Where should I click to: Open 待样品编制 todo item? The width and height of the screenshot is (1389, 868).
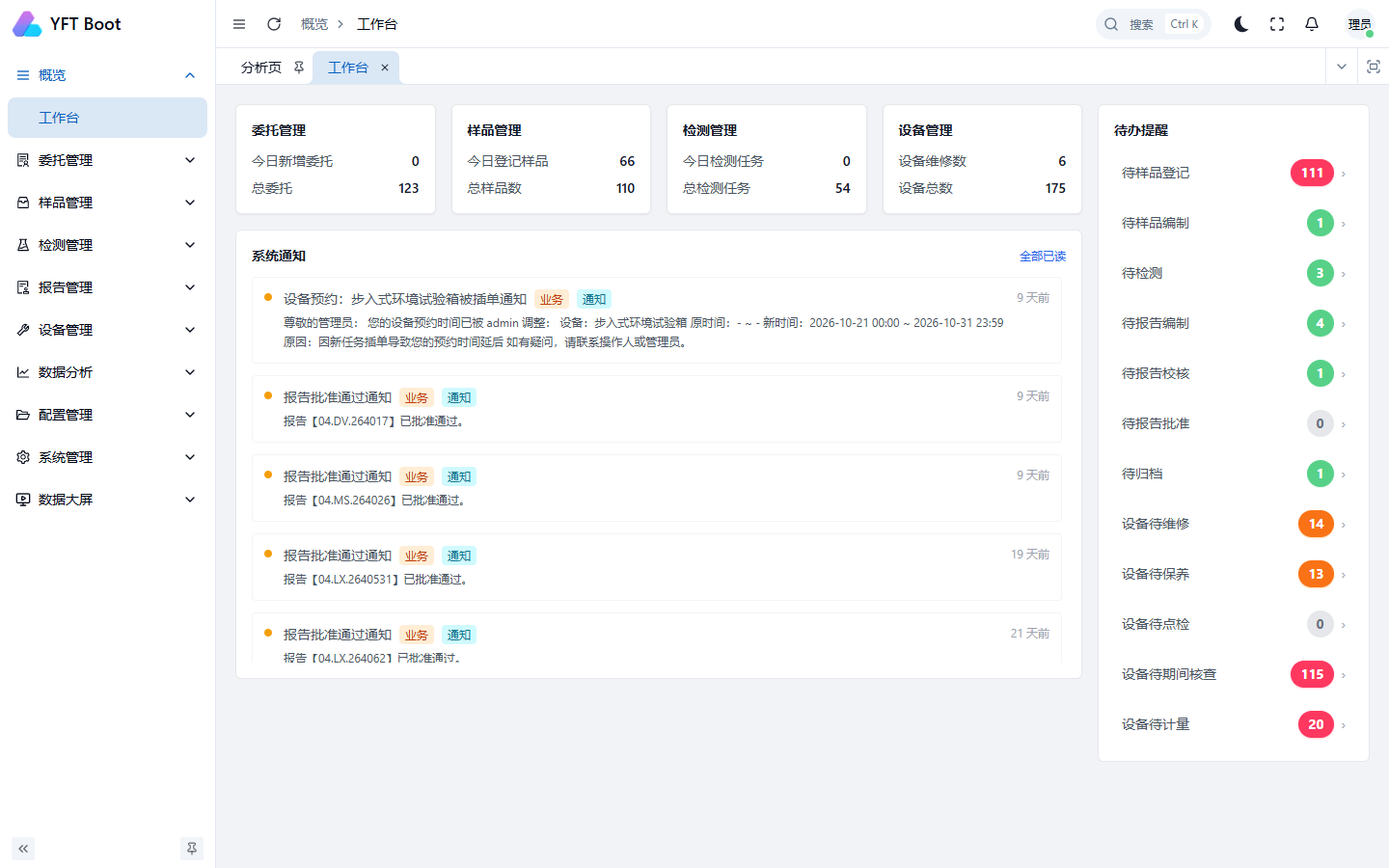coord(1234,223)
